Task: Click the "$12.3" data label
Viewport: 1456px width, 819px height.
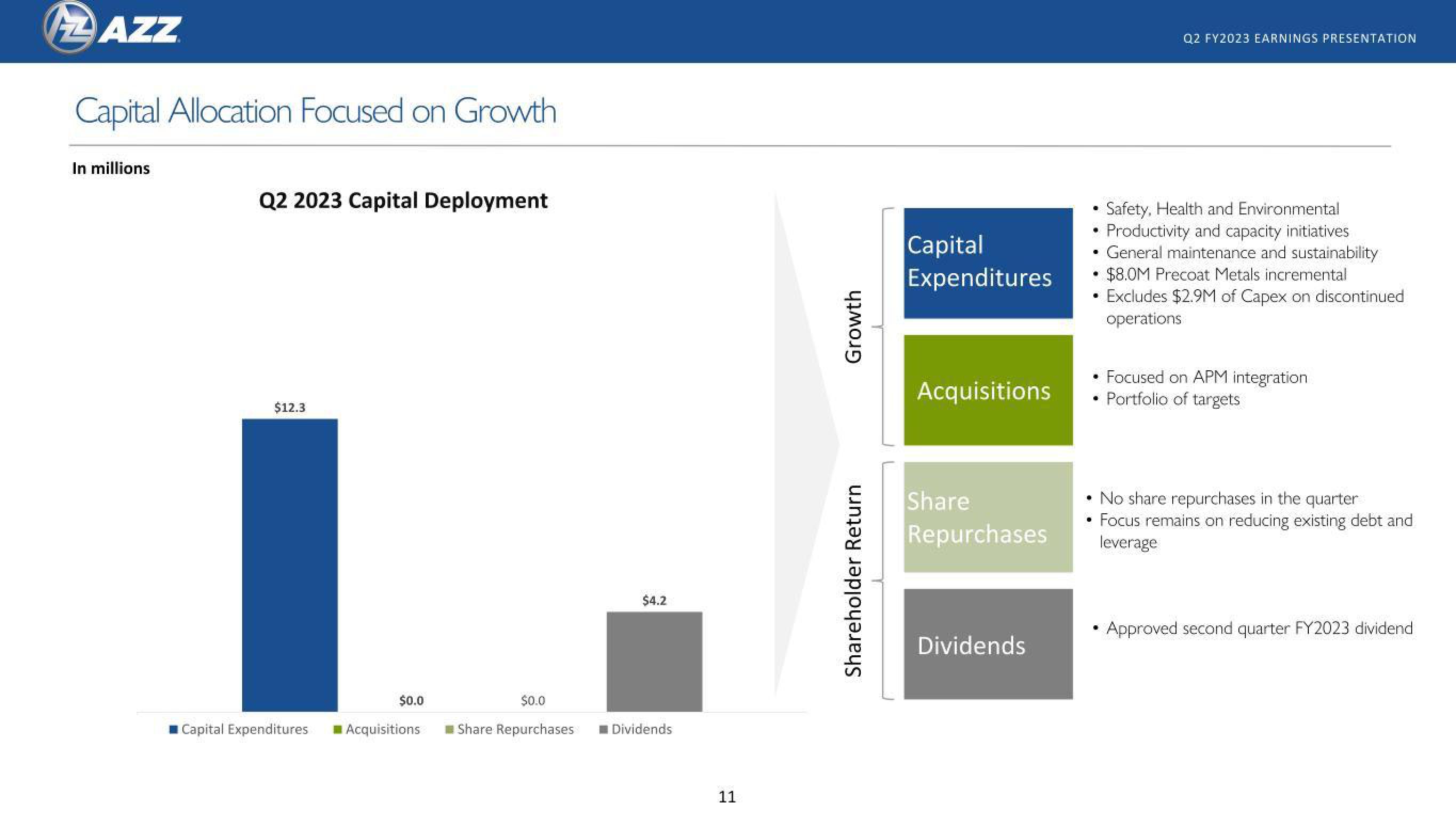Action: coord(290,407)
